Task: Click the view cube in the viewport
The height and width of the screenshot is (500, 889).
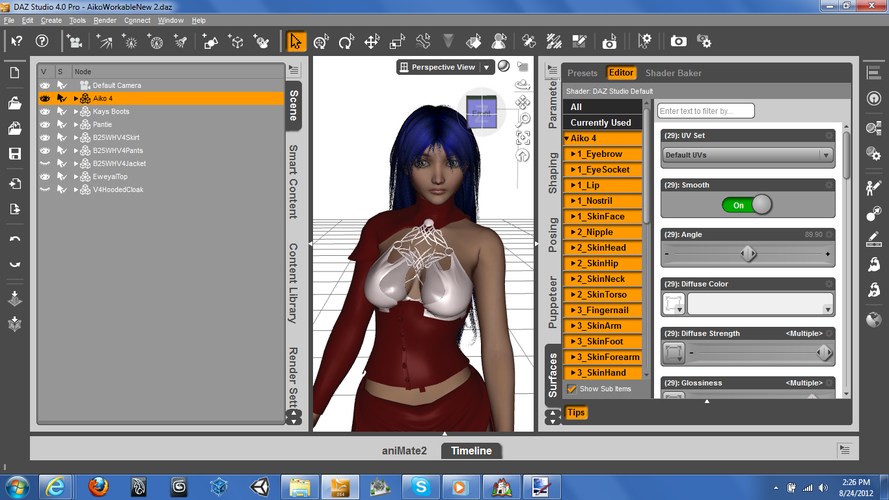Action: [x=481, y=112]
